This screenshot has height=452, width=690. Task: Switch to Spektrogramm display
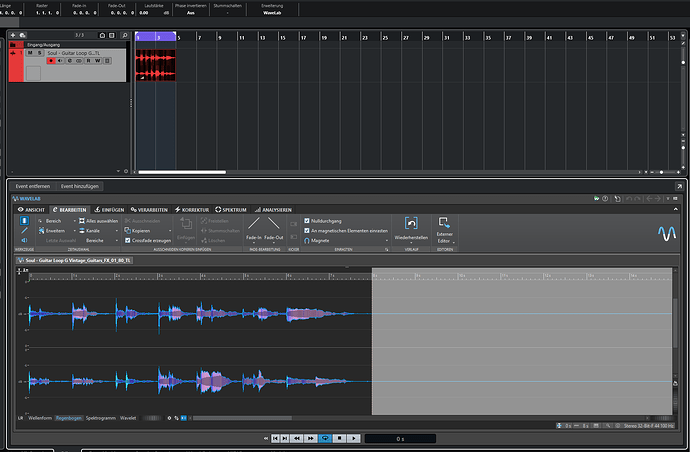101,418
